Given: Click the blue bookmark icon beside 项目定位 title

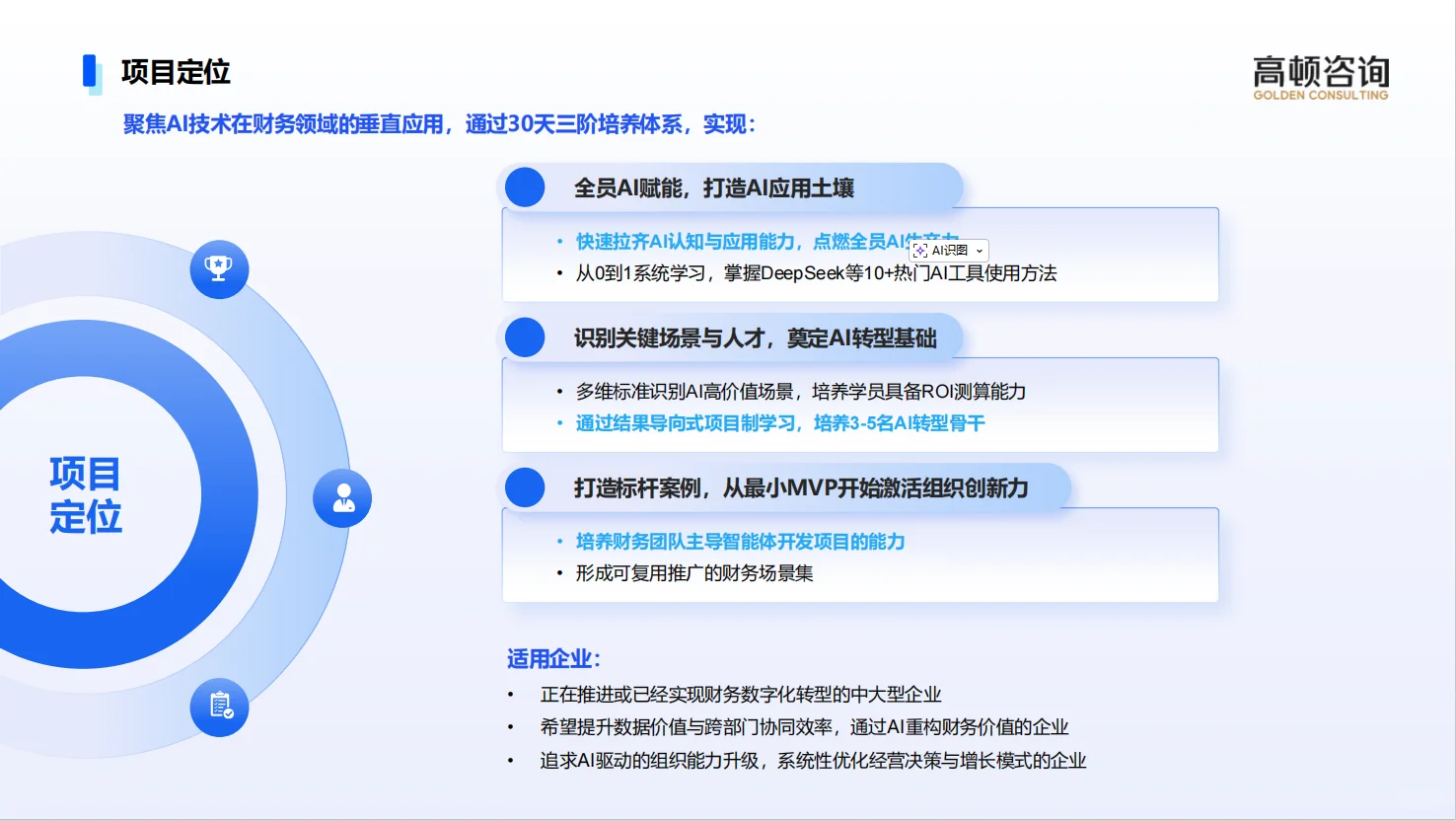Looking at the screenshot, I should (x=90, y=71).
